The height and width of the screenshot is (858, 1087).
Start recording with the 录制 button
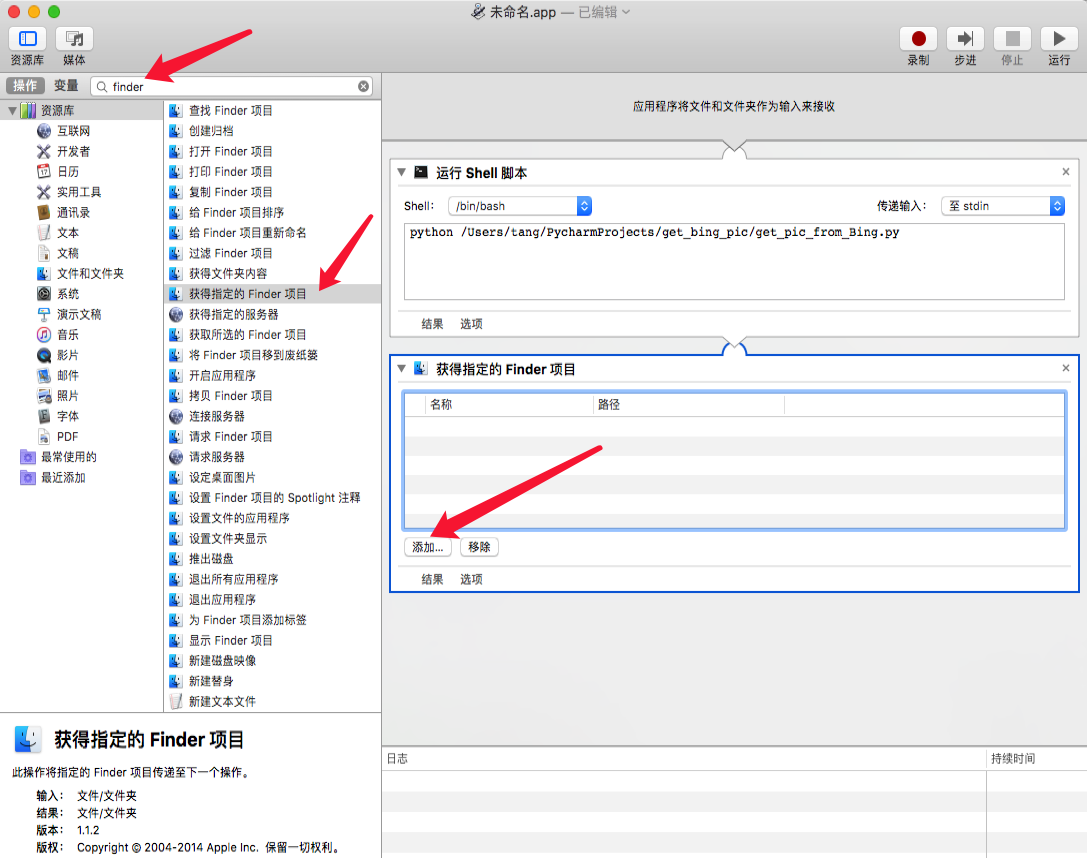pyautogui.click(x=919, y=39)
